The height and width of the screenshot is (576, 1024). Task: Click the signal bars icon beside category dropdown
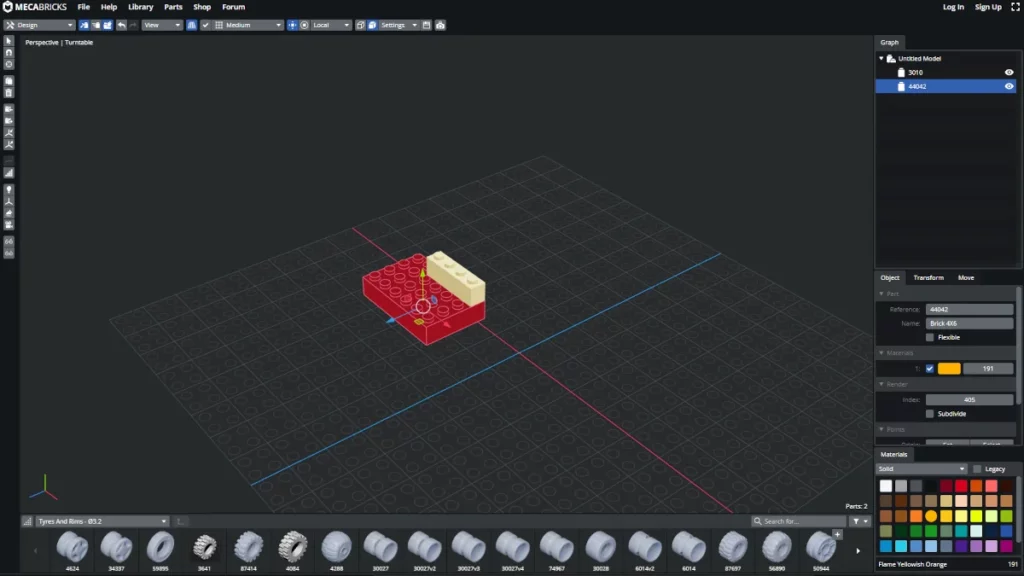[x=27, y=521]
